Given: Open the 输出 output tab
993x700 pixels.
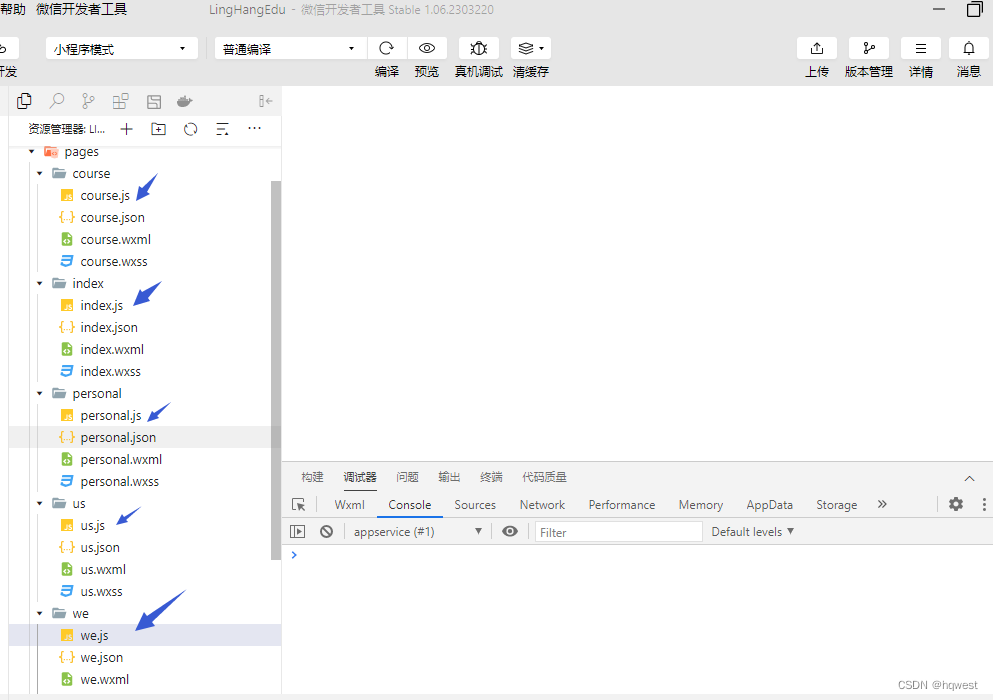Looking at the screenshot, I should click(x=449, y=477).
